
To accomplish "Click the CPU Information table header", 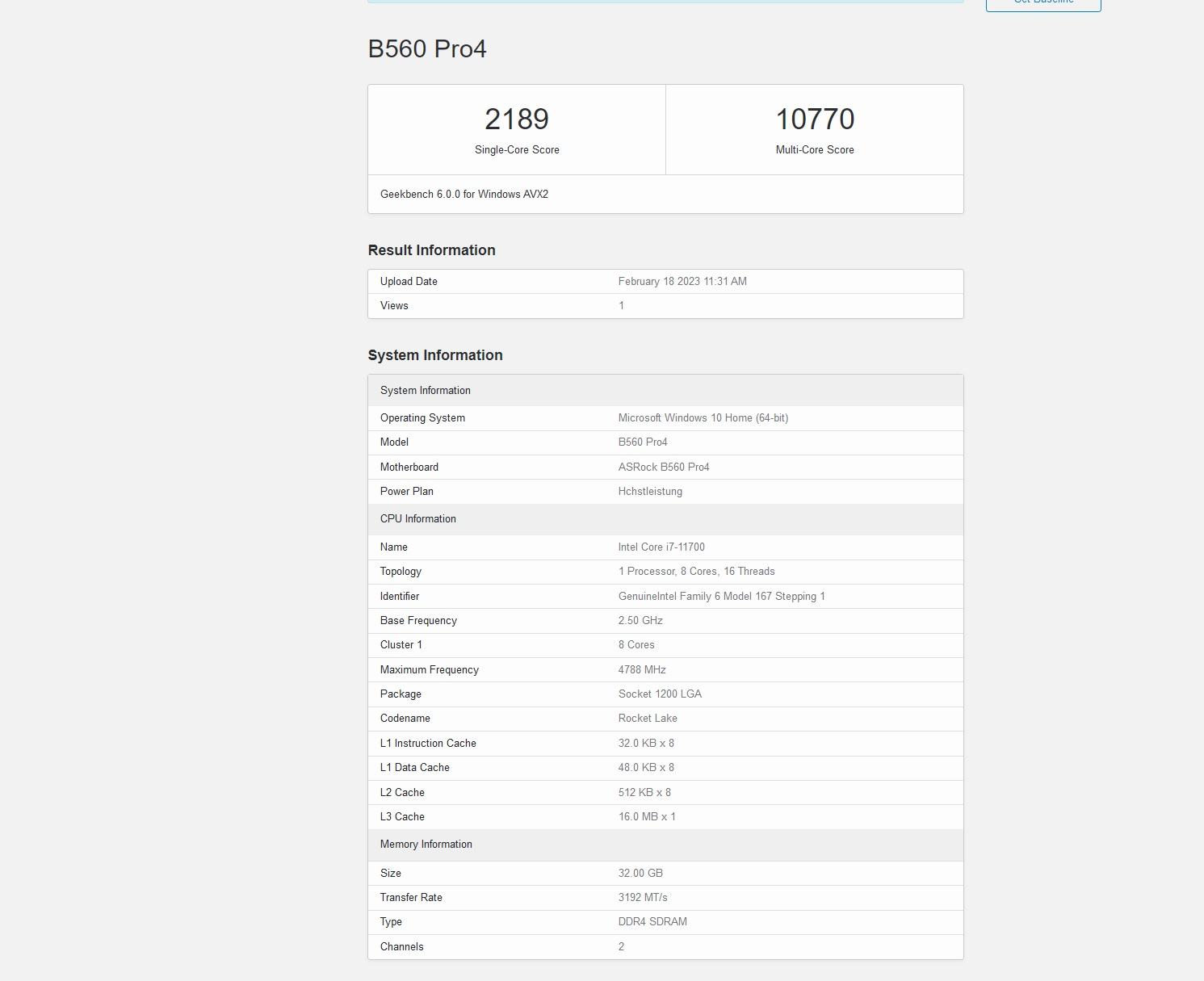I will 418,519.
